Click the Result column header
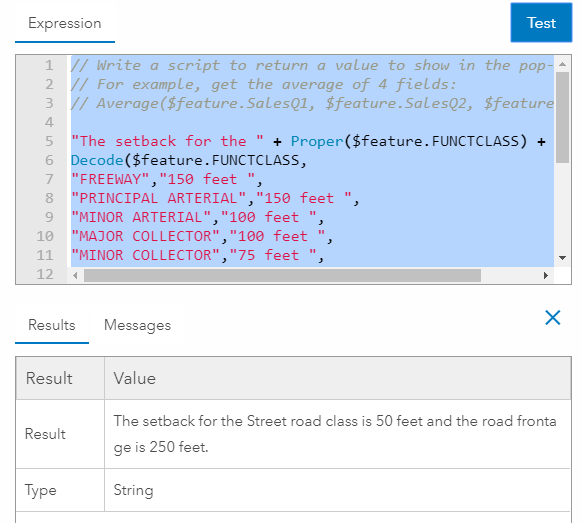 [60, 378]
